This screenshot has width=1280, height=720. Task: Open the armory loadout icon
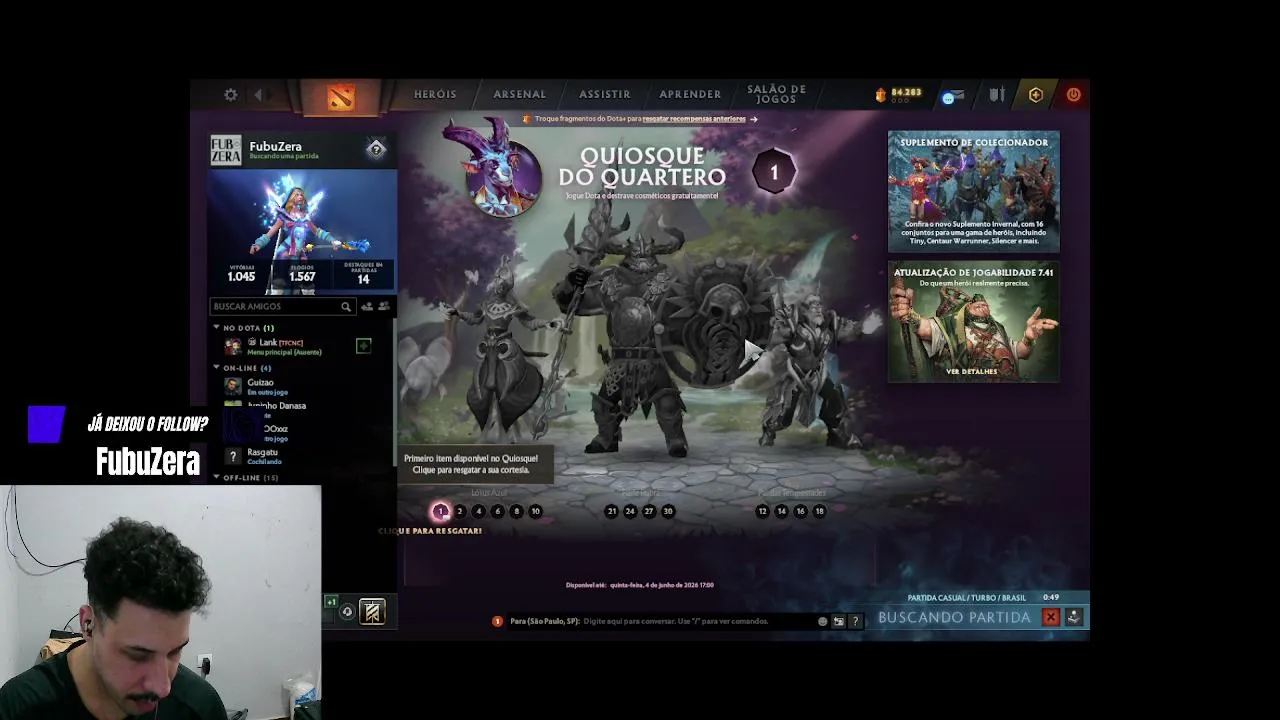(997, 95)
